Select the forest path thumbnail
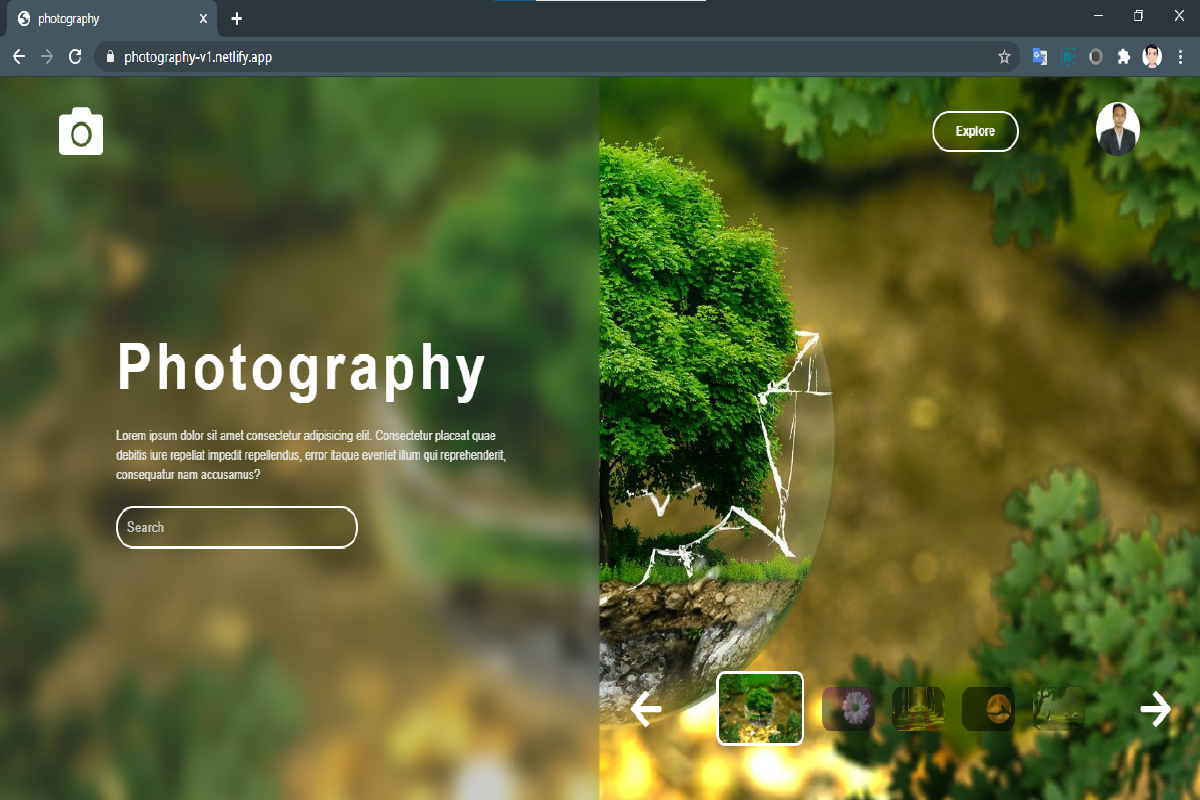 coord(918,708)
